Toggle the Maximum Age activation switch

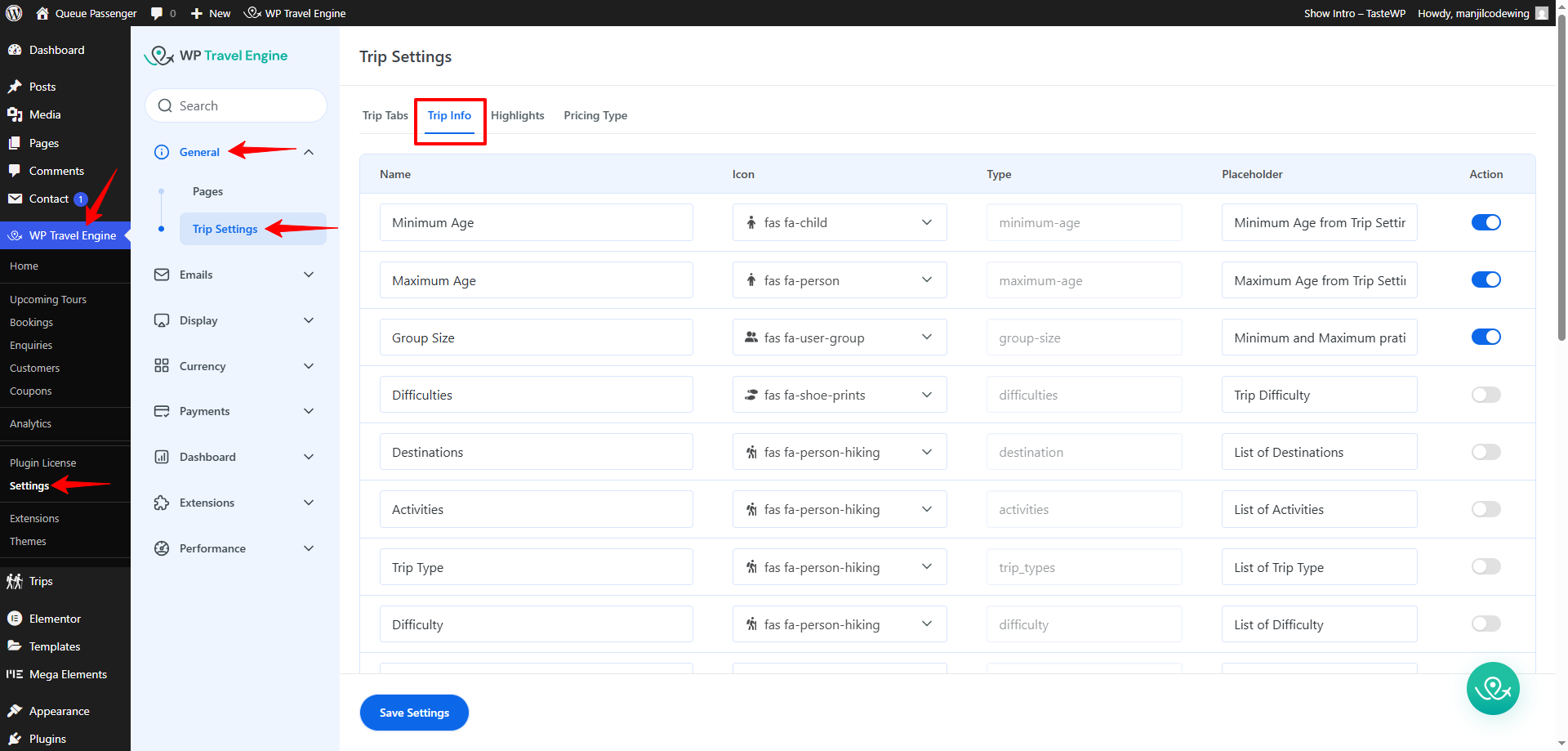coord(1486,279)
